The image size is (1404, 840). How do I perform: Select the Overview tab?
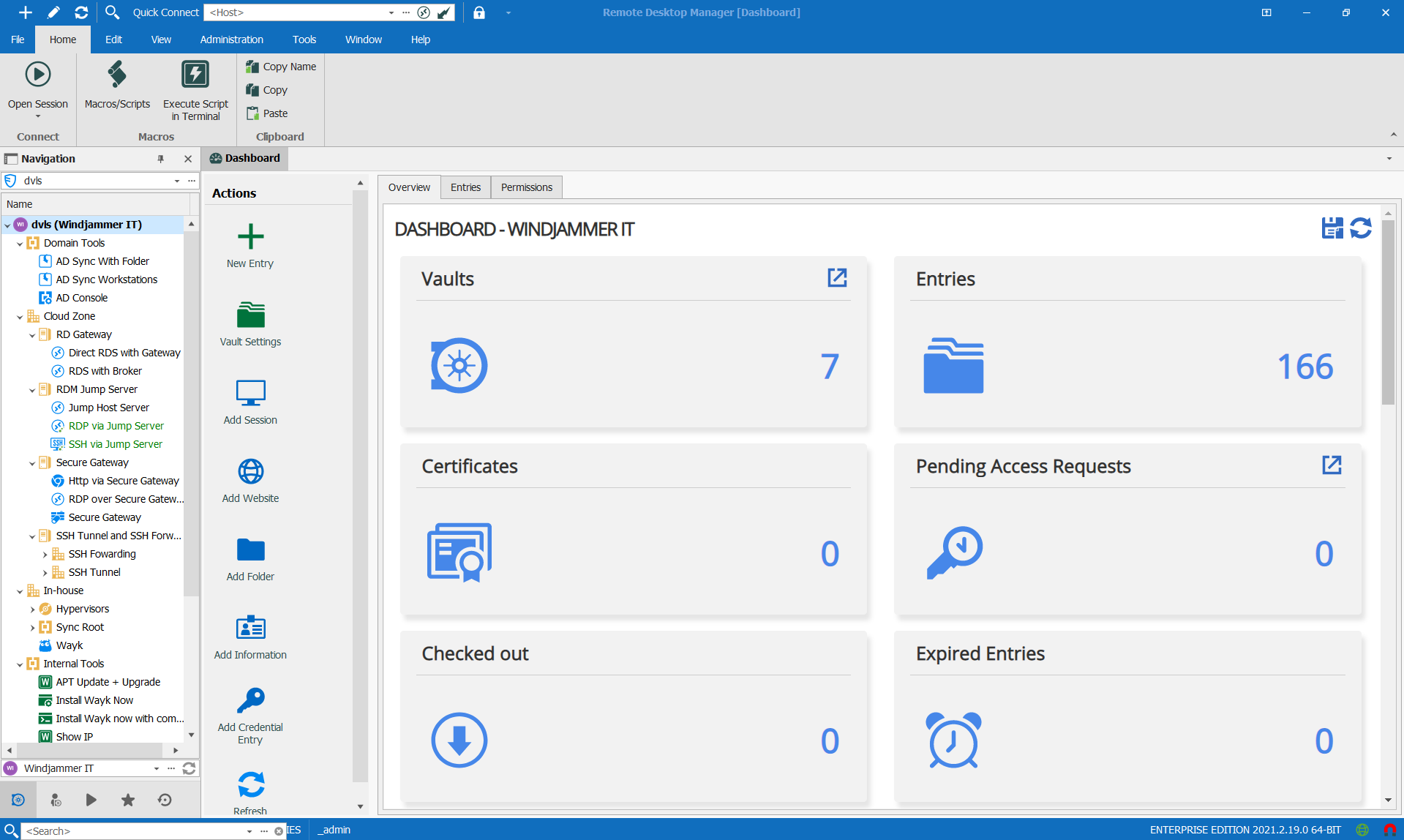[409, 187]
